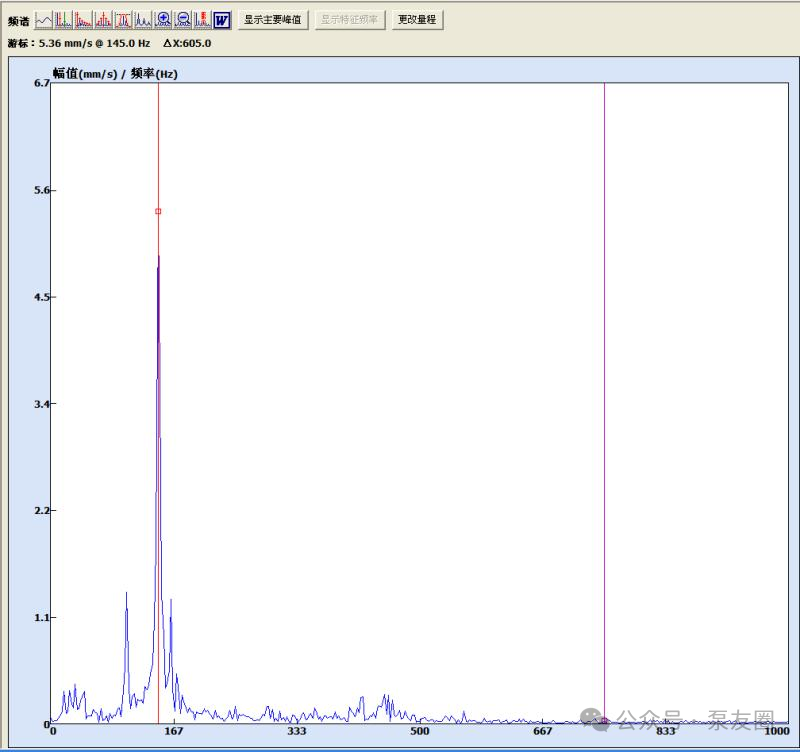Click the 更改量程 button
Image resolution: width=800 pixels, height=752 pixels.
point(417,20)
